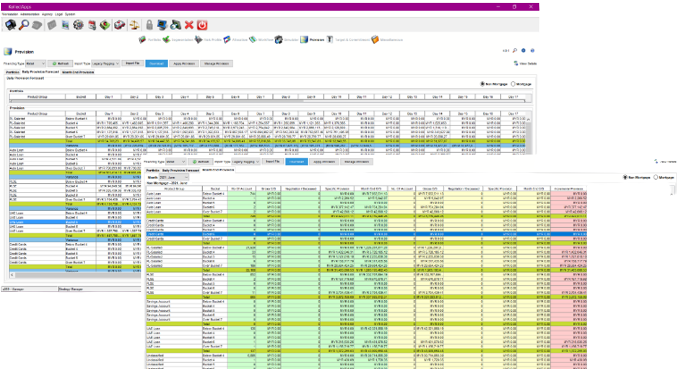
Task: Click Refresh button in upper window
Action: coord(60,63)
